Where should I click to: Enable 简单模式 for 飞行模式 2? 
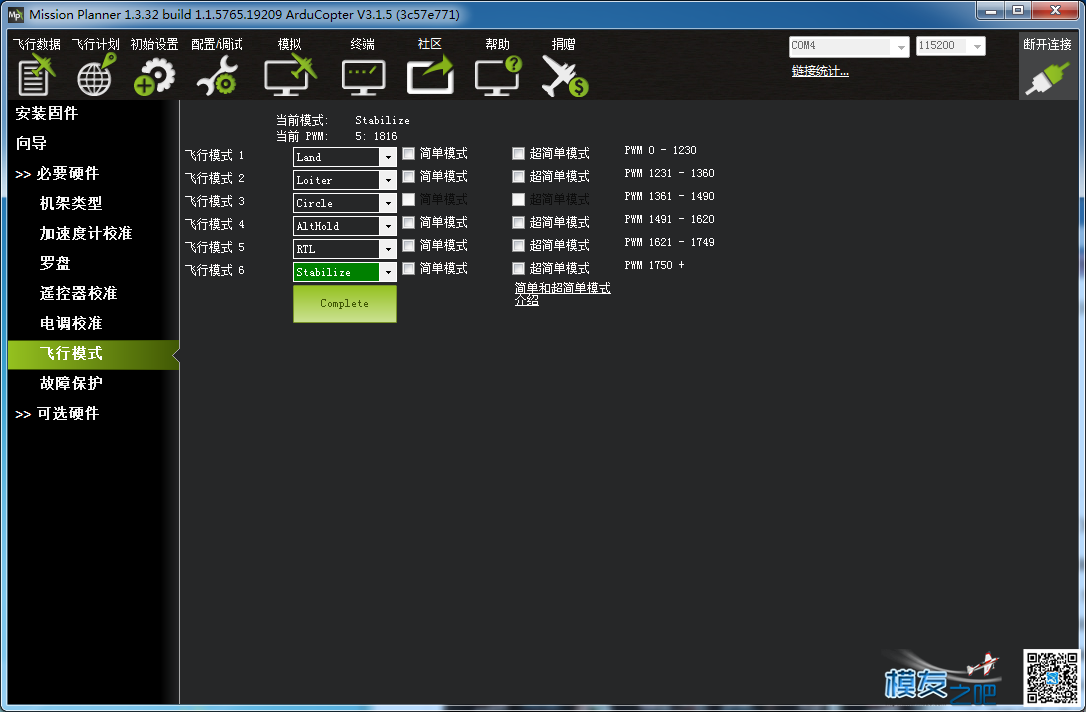[x=409, y=177]
